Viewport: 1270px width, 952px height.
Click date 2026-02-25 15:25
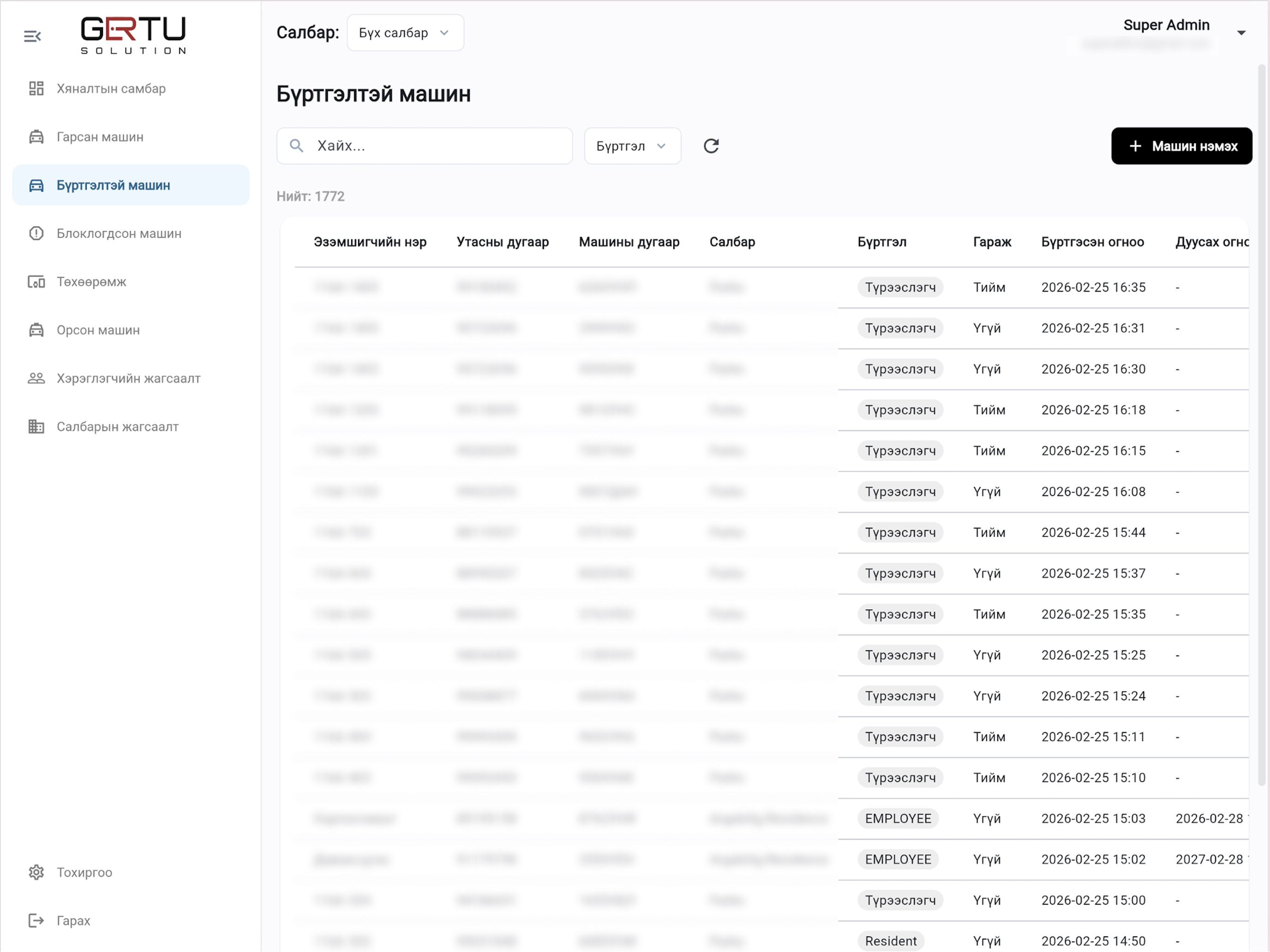coord(1093,655)
